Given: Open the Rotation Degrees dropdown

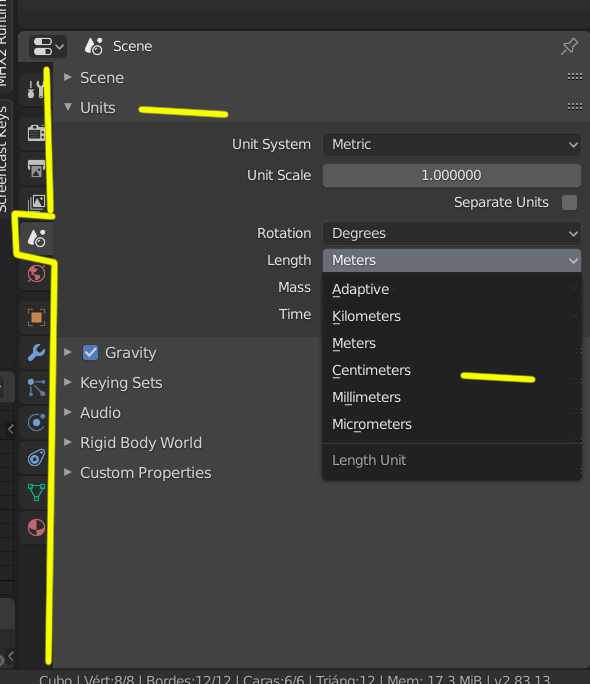Looking at the screenshot, I should 452,233.
